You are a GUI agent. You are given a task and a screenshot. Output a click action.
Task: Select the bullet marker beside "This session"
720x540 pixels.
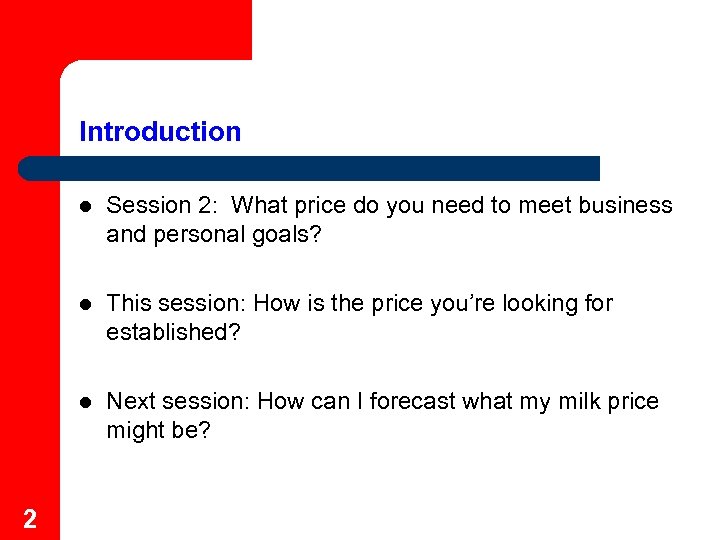pyautogui.click(x=87, y=304)
